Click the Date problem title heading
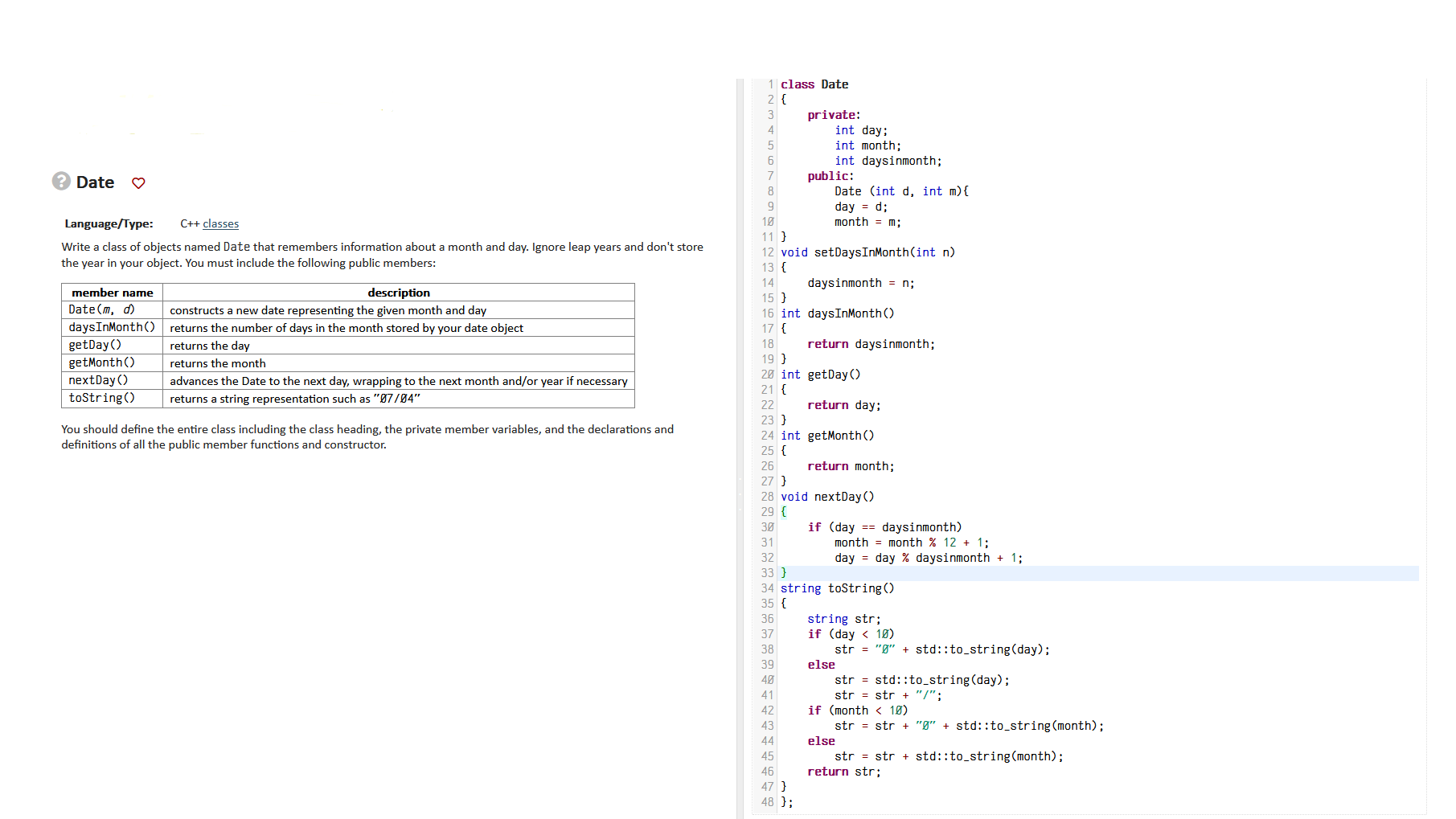This screenshot has width=1456, height=819. point(95,182)
